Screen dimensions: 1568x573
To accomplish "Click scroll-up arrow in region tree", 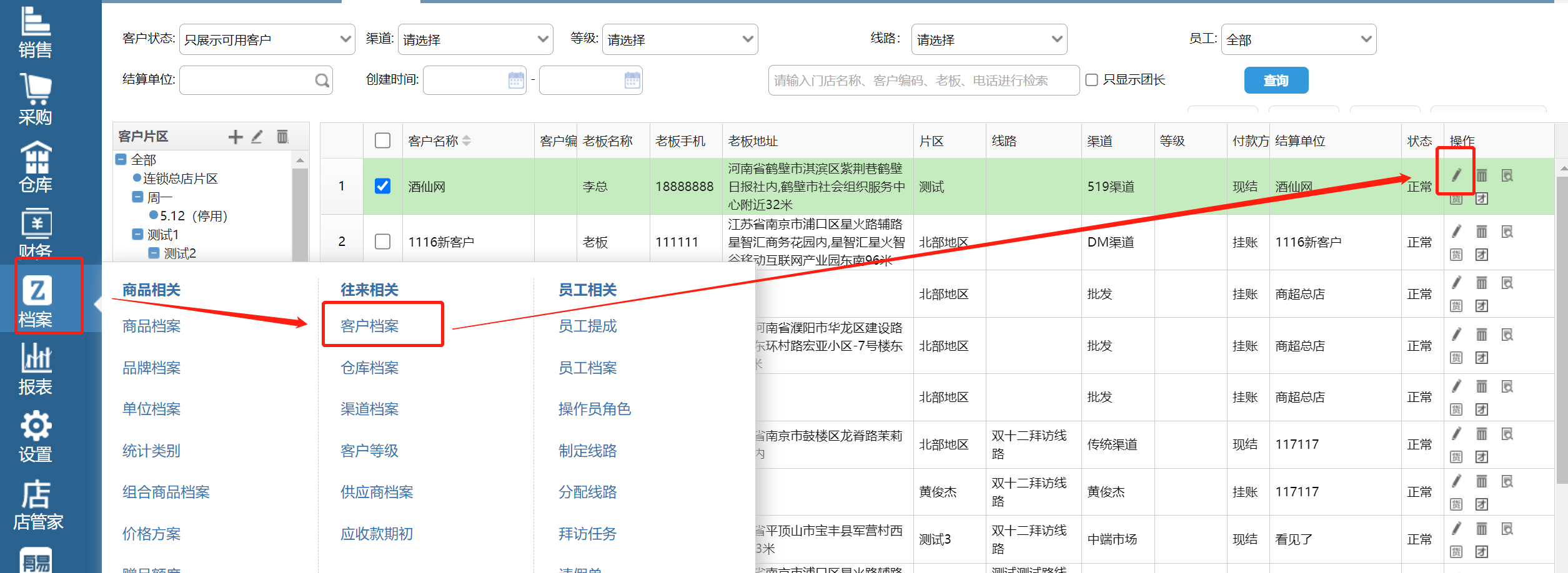I will tap(300, 160).
